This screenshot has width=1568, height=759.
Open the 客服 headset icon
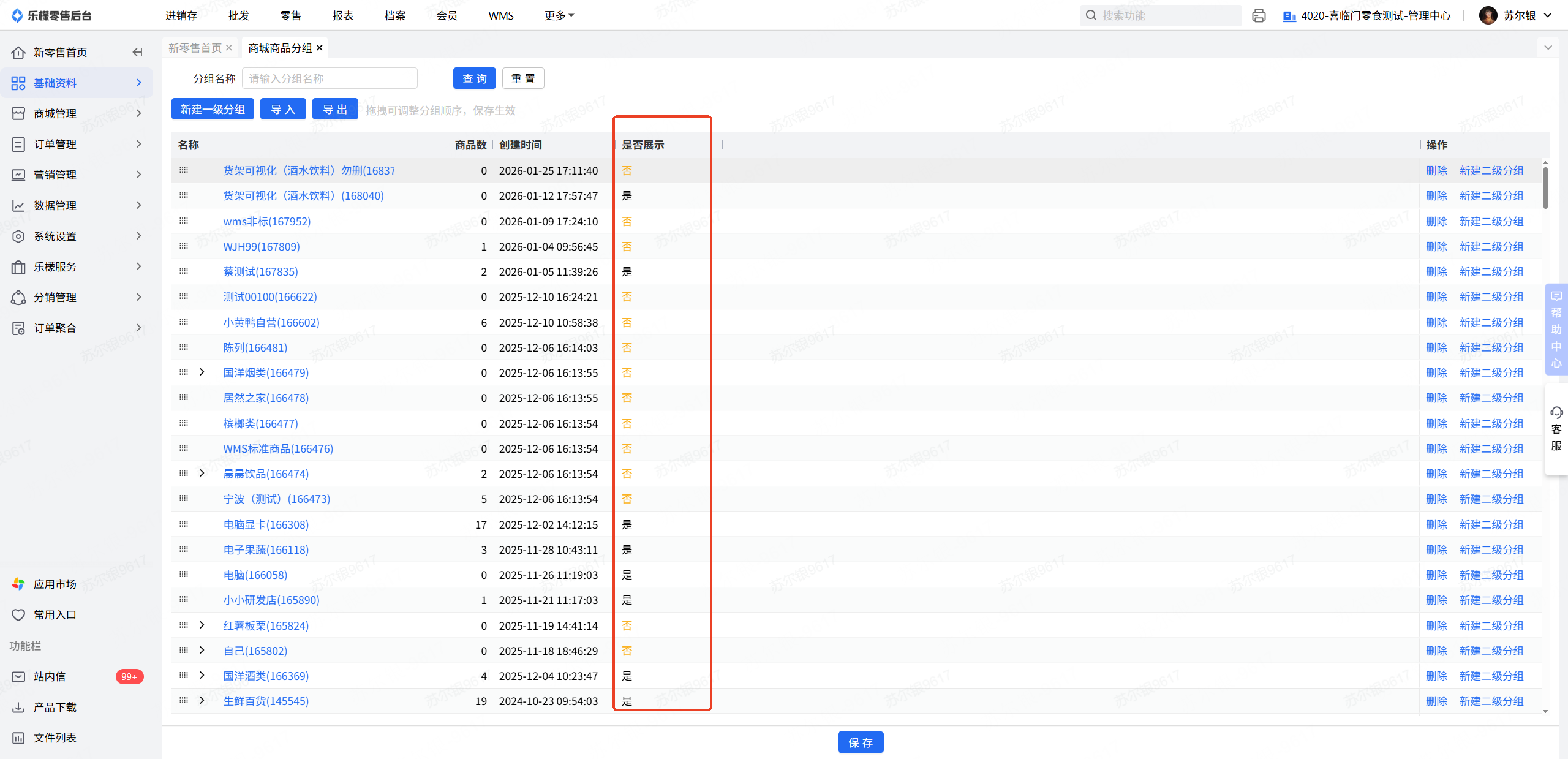coord(1556,412)
